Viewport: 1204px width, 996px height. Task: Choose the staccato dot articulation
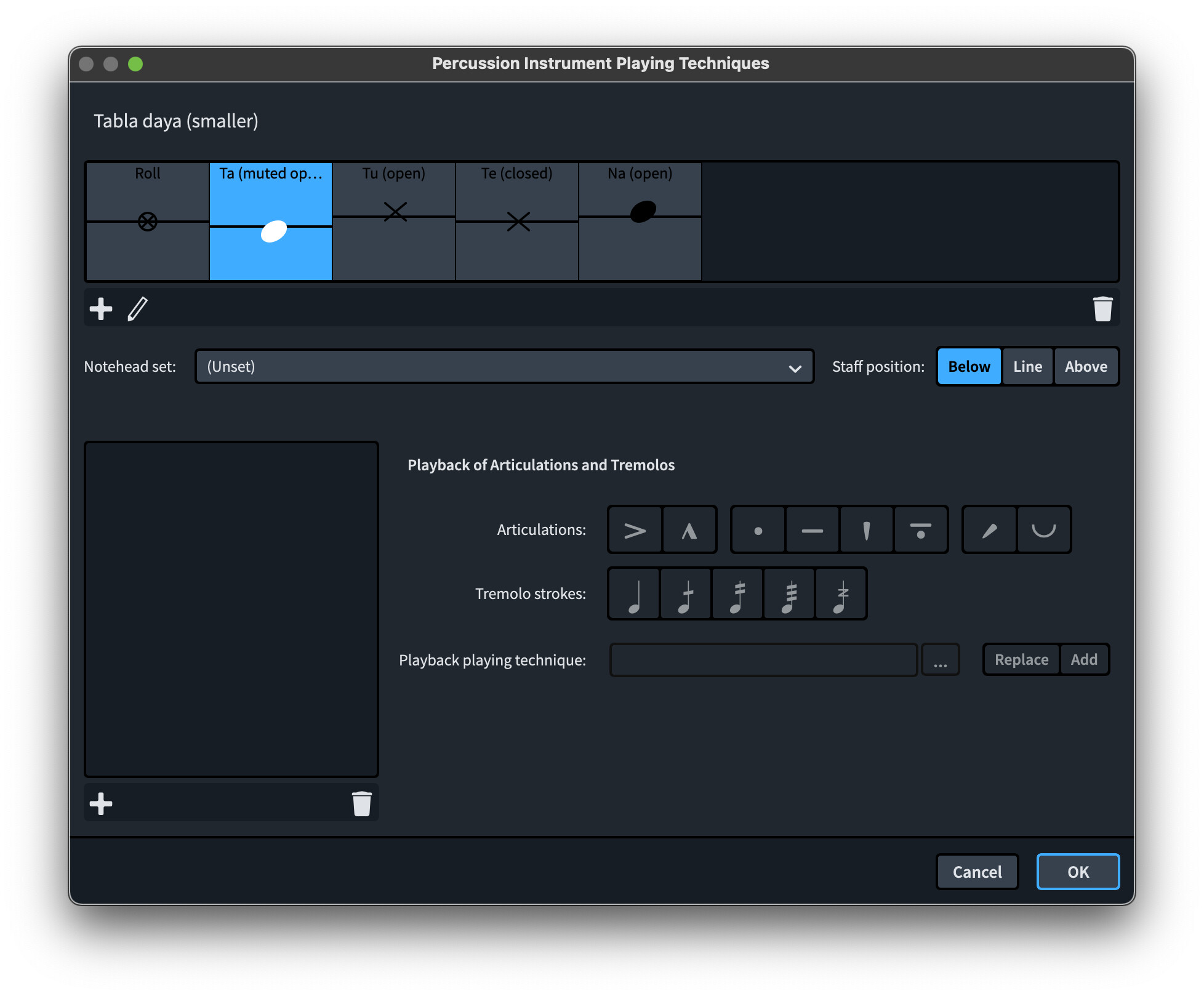(758, 530)
